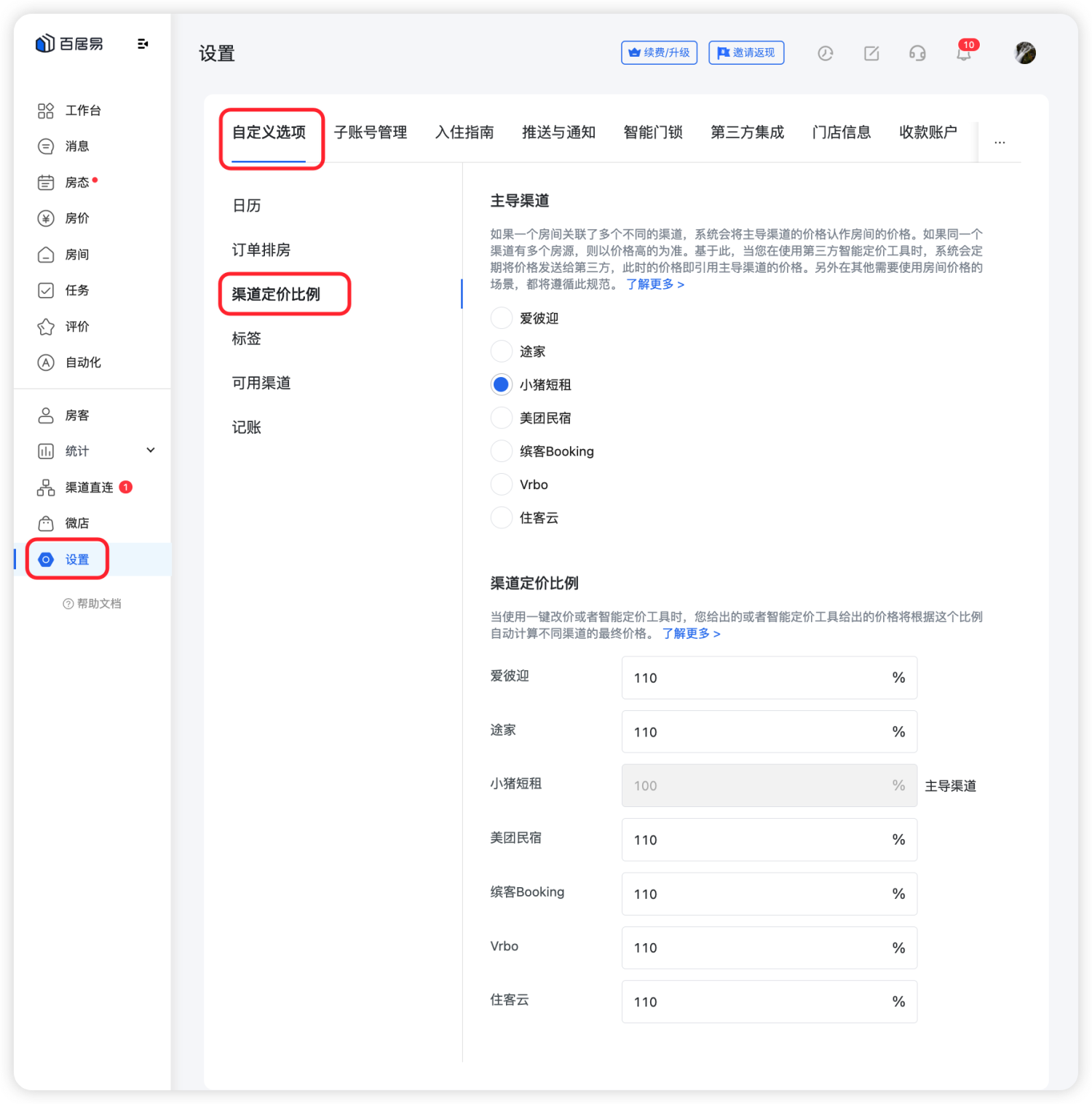
Task: Open 渠道直连 channel network icon
Action: coord(46,488)
